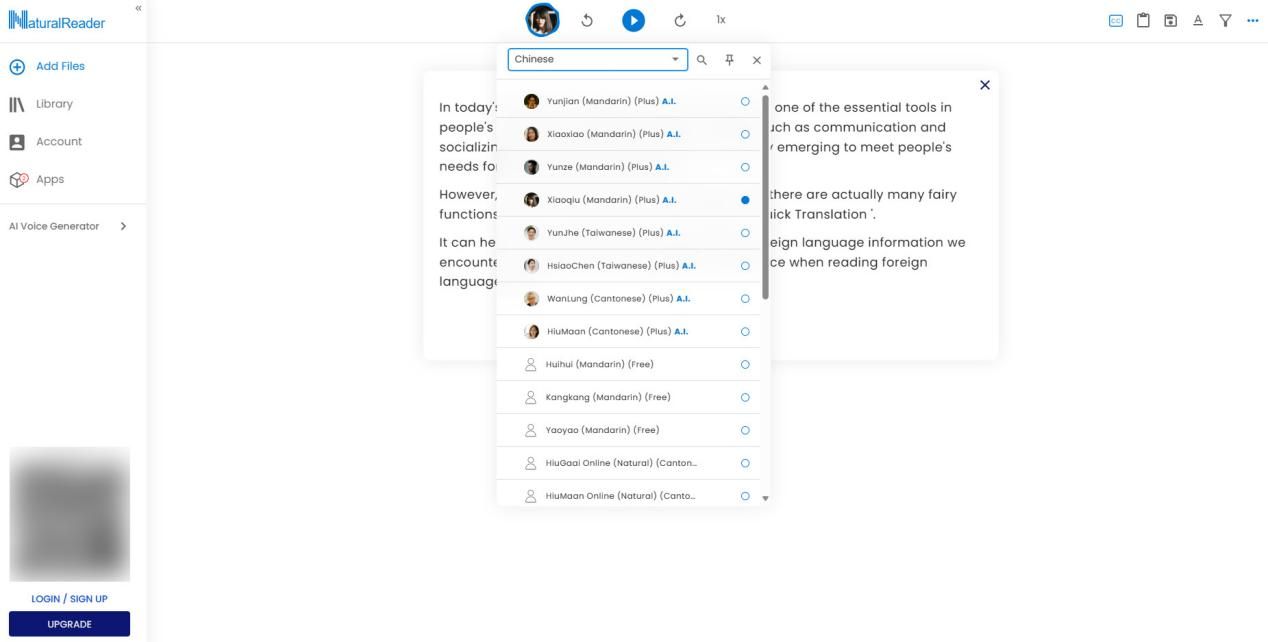
Task: Select YunJhe (Taiwanese) voice radio button
Action: pos(745,233)
